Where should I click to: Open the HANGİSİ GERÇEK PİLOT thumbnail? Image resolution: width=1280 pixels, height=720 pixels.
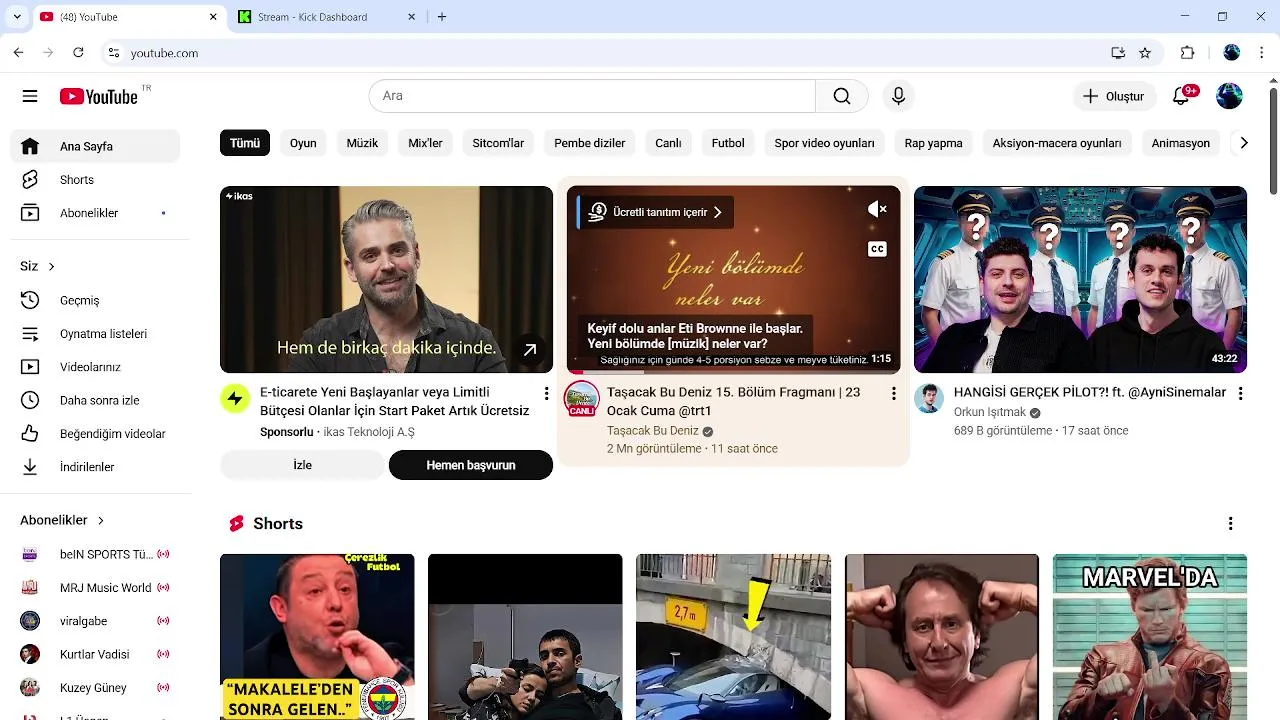[x=1080, y=279]
